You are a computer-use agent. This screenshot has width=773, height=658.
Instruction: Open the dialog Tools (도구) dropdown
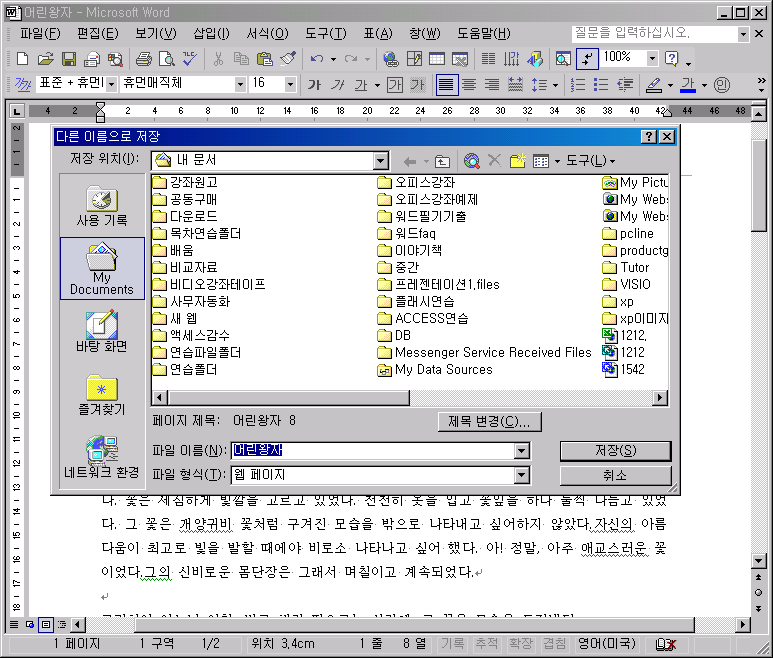pyautogui.click(x=590, y=161)
